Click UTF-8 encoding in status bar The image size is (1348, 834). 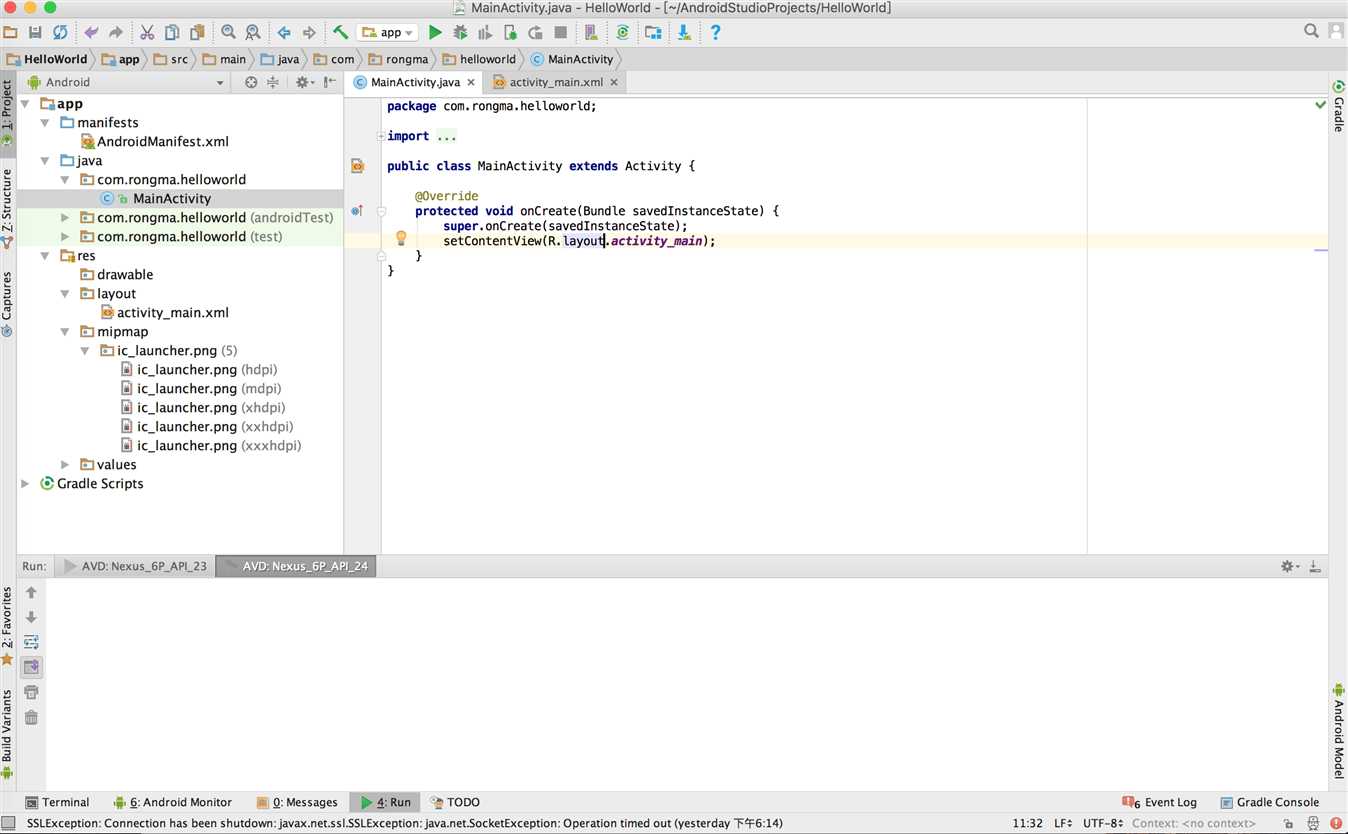pyautogui.click(x=1101, y=823)
